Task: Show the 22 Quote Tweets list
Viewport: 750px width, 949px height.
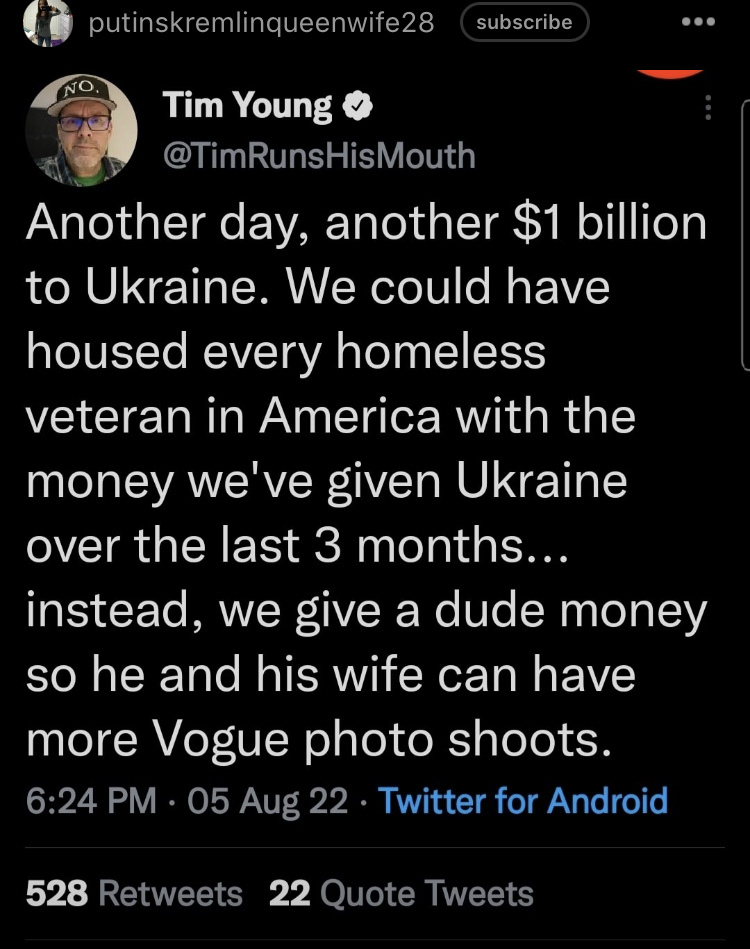Action: click(401, 892)
